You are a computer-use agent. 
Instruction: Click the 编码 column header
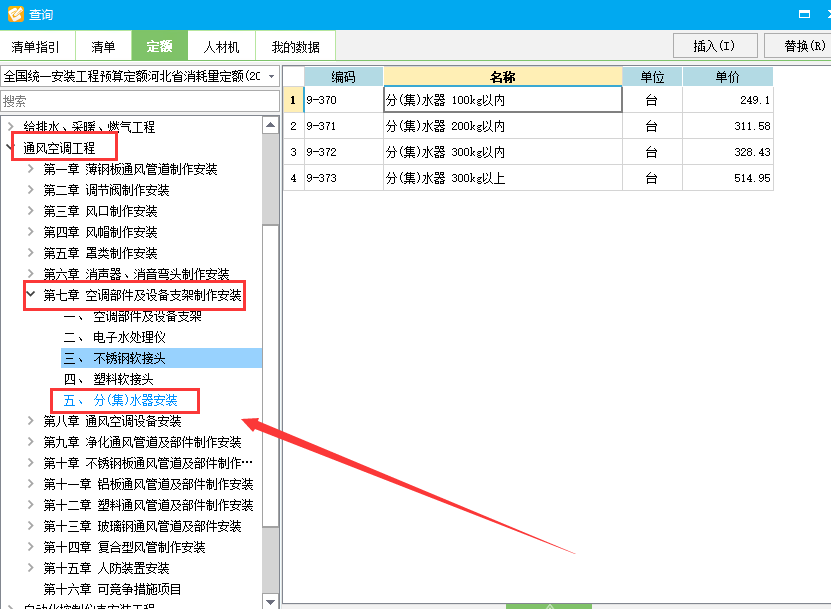click(x=343, y=76)
